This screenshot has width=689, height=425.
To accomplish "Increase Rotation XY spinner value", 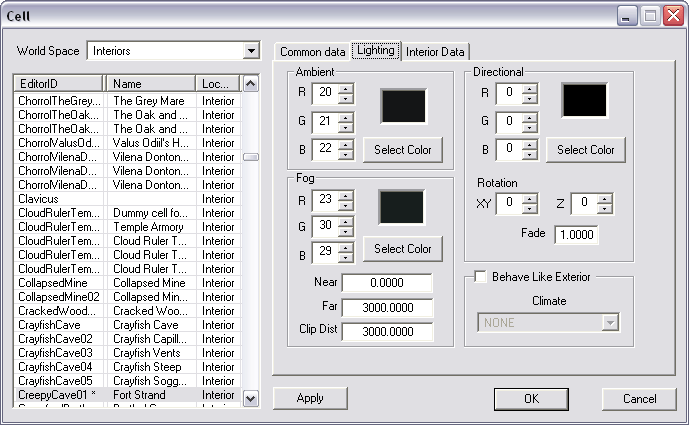I will point(530,199).
